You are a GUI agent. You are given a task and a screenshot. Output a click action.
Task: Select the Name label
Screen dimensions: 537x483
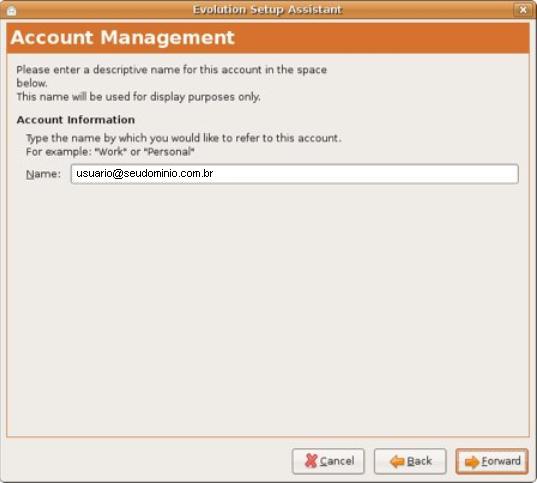tap(43, 174)
